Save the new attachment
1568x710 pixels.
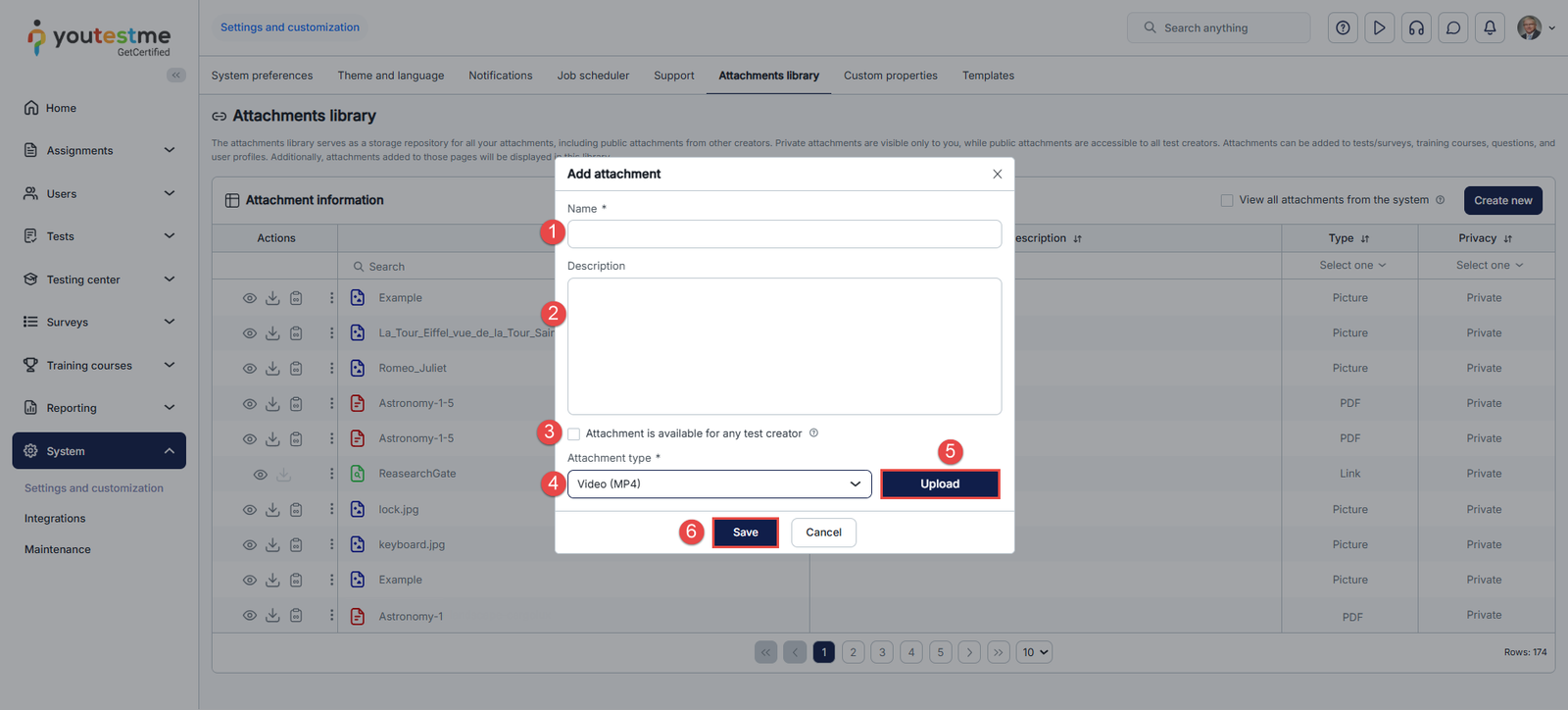(746, 532)
